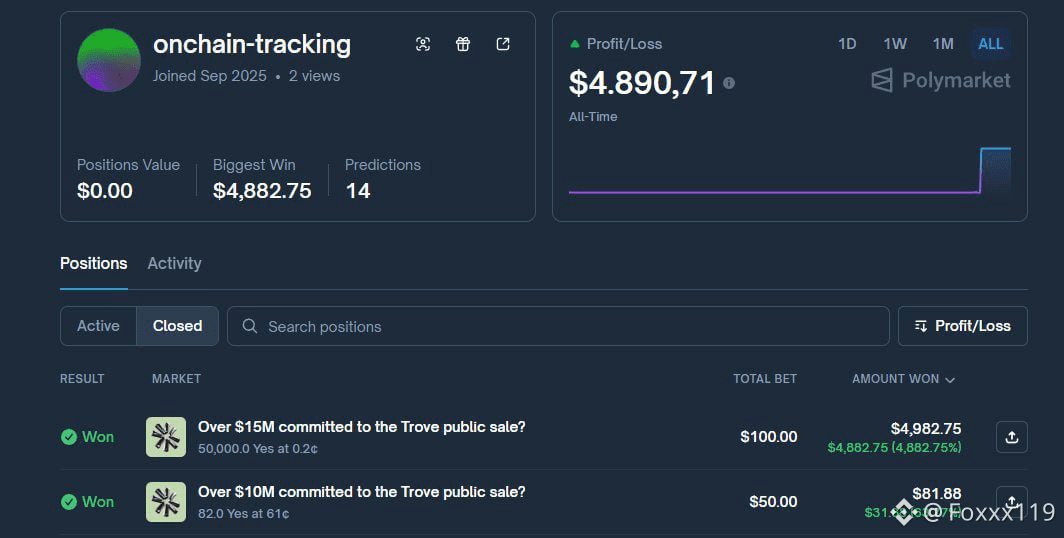Screen dimensions: 1064x538
Task: Click the $15M Trove market thumbnail icon
Action: coord(166,437)
